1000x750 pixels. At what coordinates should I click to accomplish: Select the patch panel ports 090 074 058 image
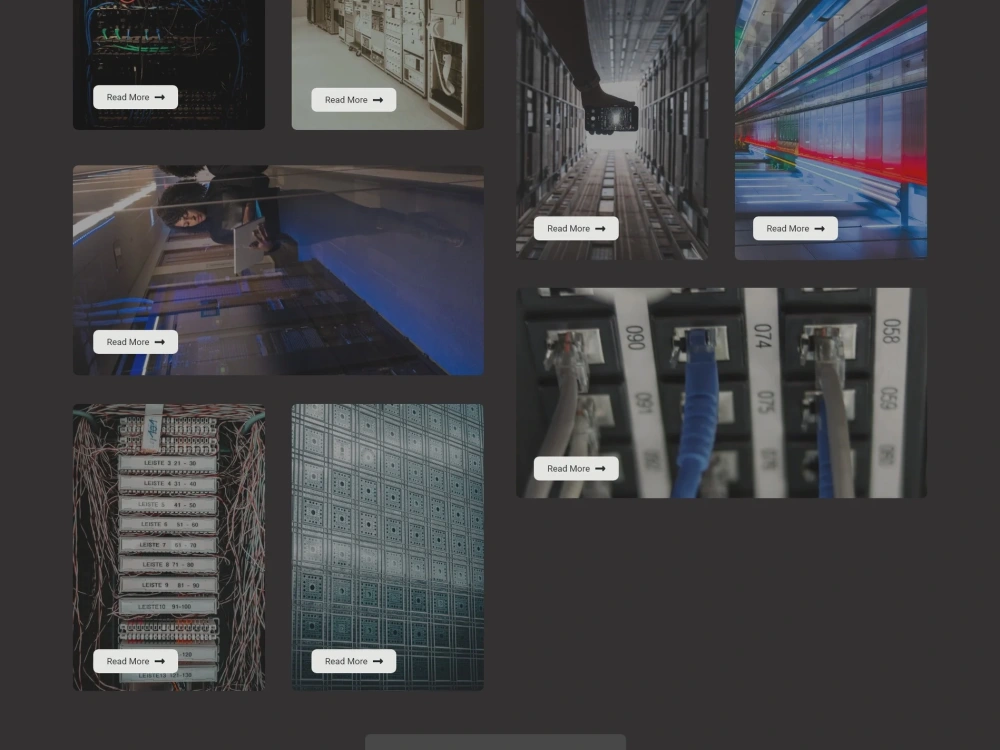[721, 392]
